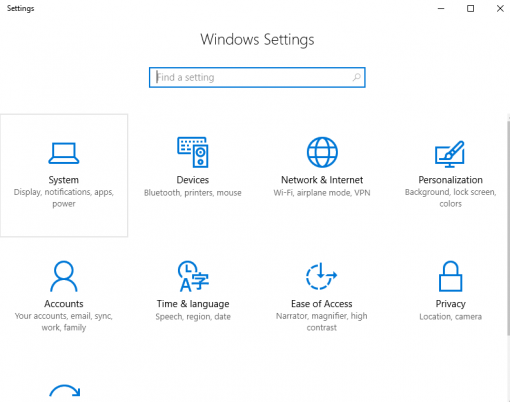Image resolution: width=510 pixels, height=402 pixels.
Task: Open the Time & language icon
Action: pyautogui.click(x=193, y=276)
